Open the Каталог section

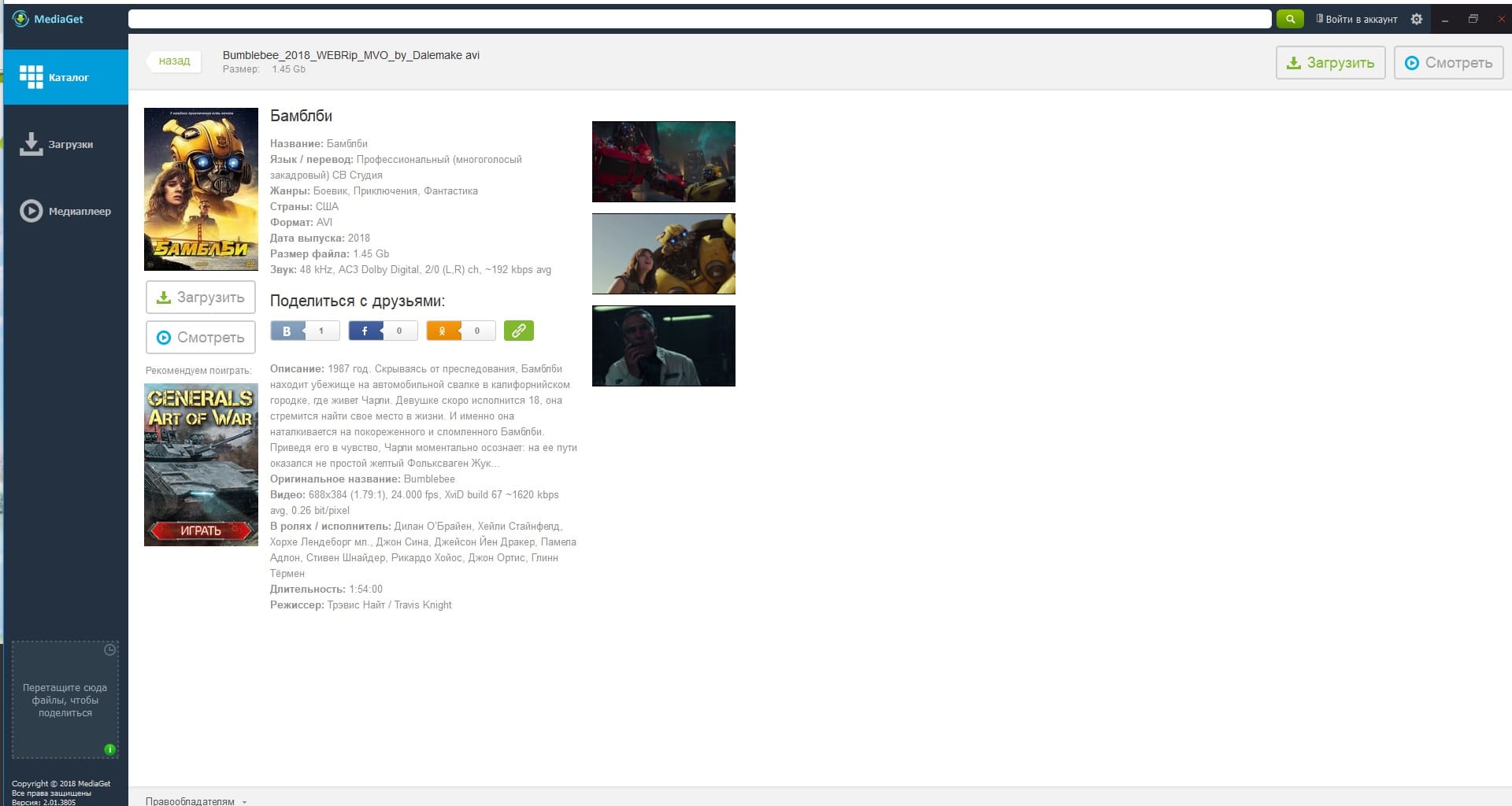coord(66,77)
